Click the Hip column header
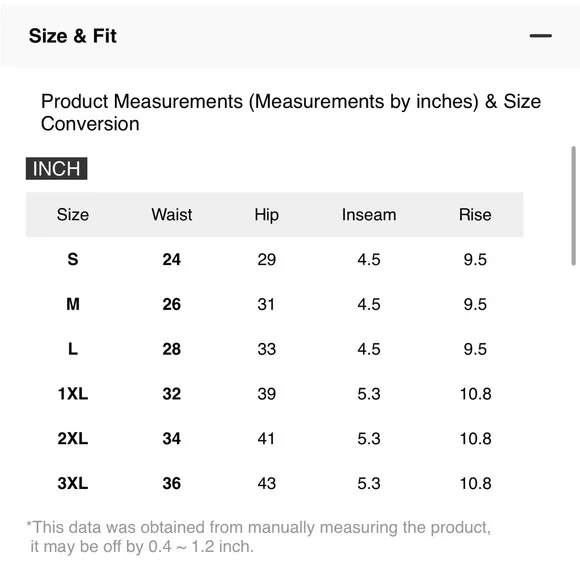 pyautogui.click(x=266, y=215)
